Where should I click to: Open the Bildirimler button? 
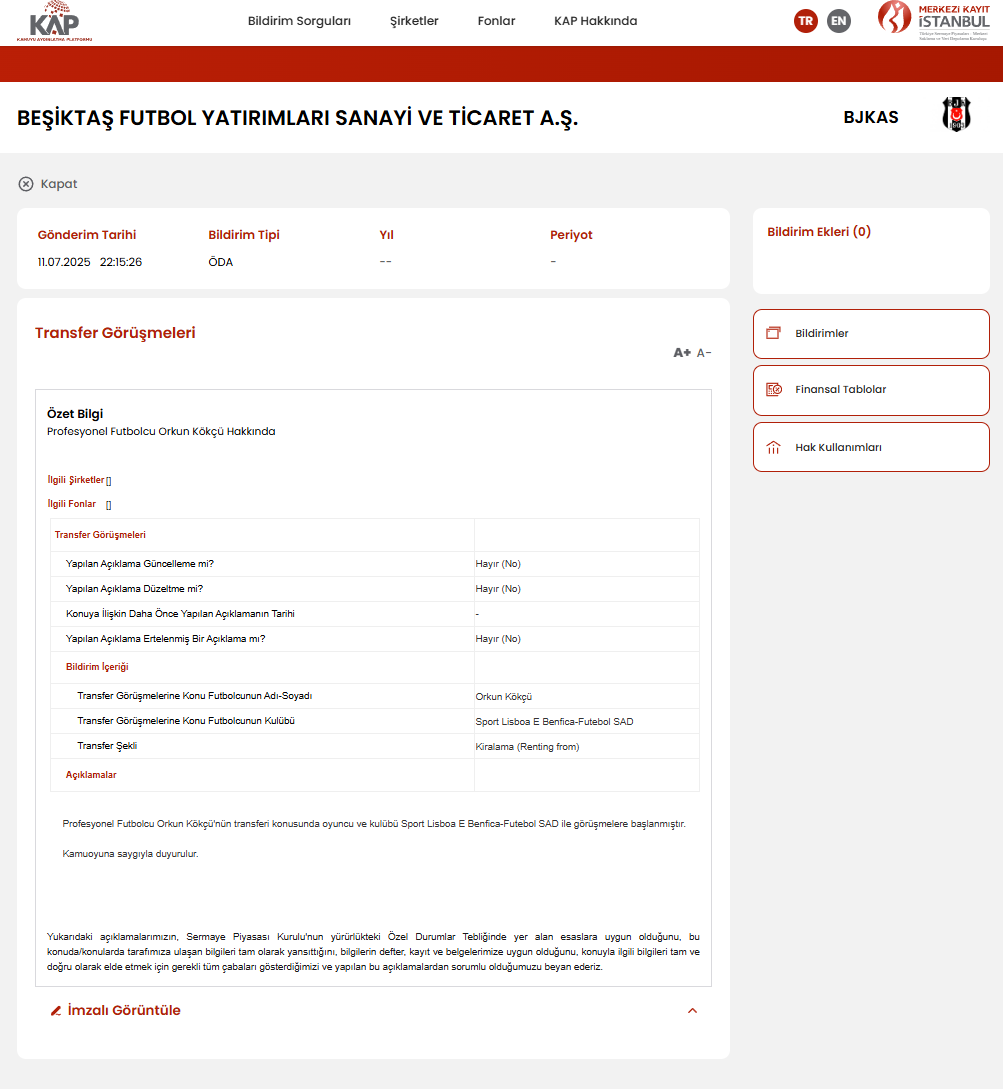point(871,334)
